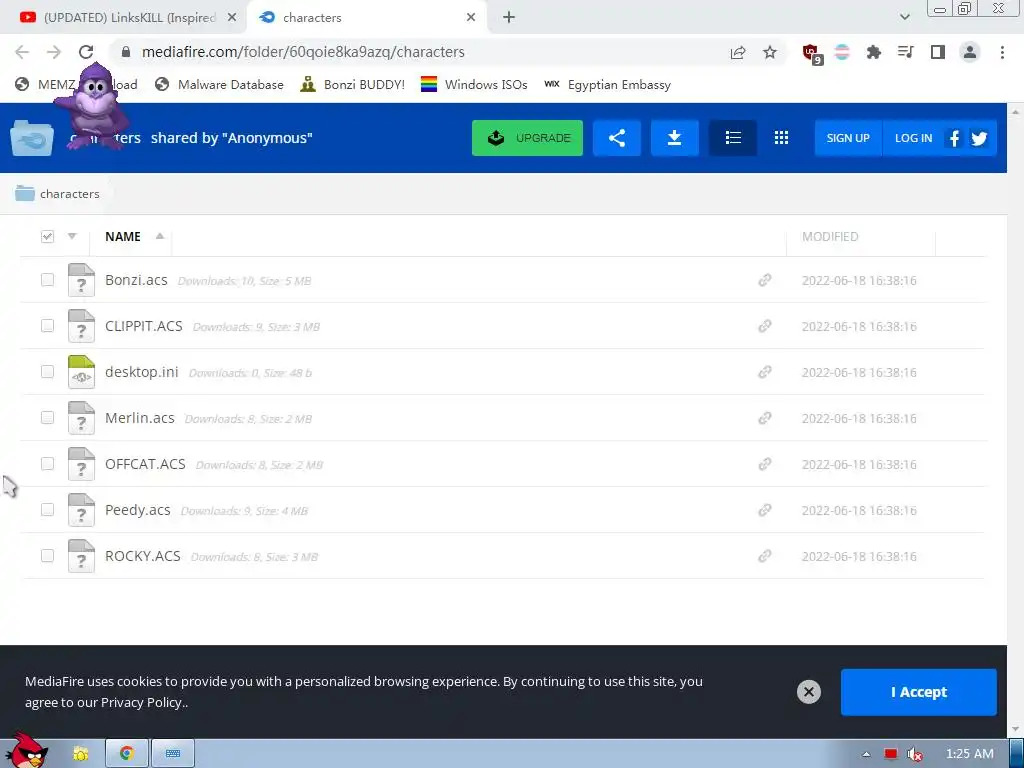This screenshot has height=768, width=1024.
Task: Copy link icon for CLIPPIT.ACS
Action: point(765,326)
